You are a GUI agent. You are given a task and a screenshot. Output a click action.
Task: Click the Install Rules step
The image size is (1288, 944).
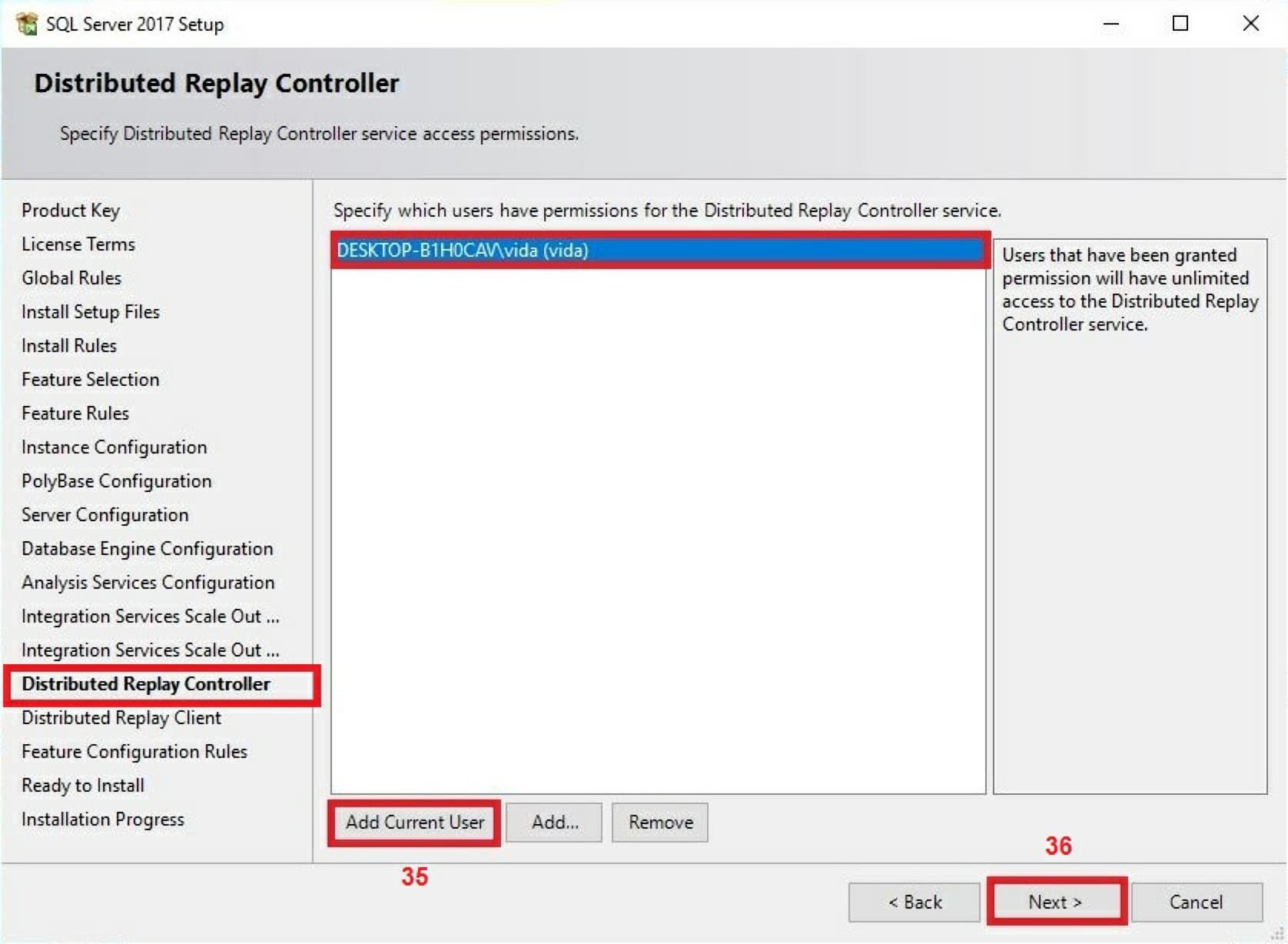point(69,346)
